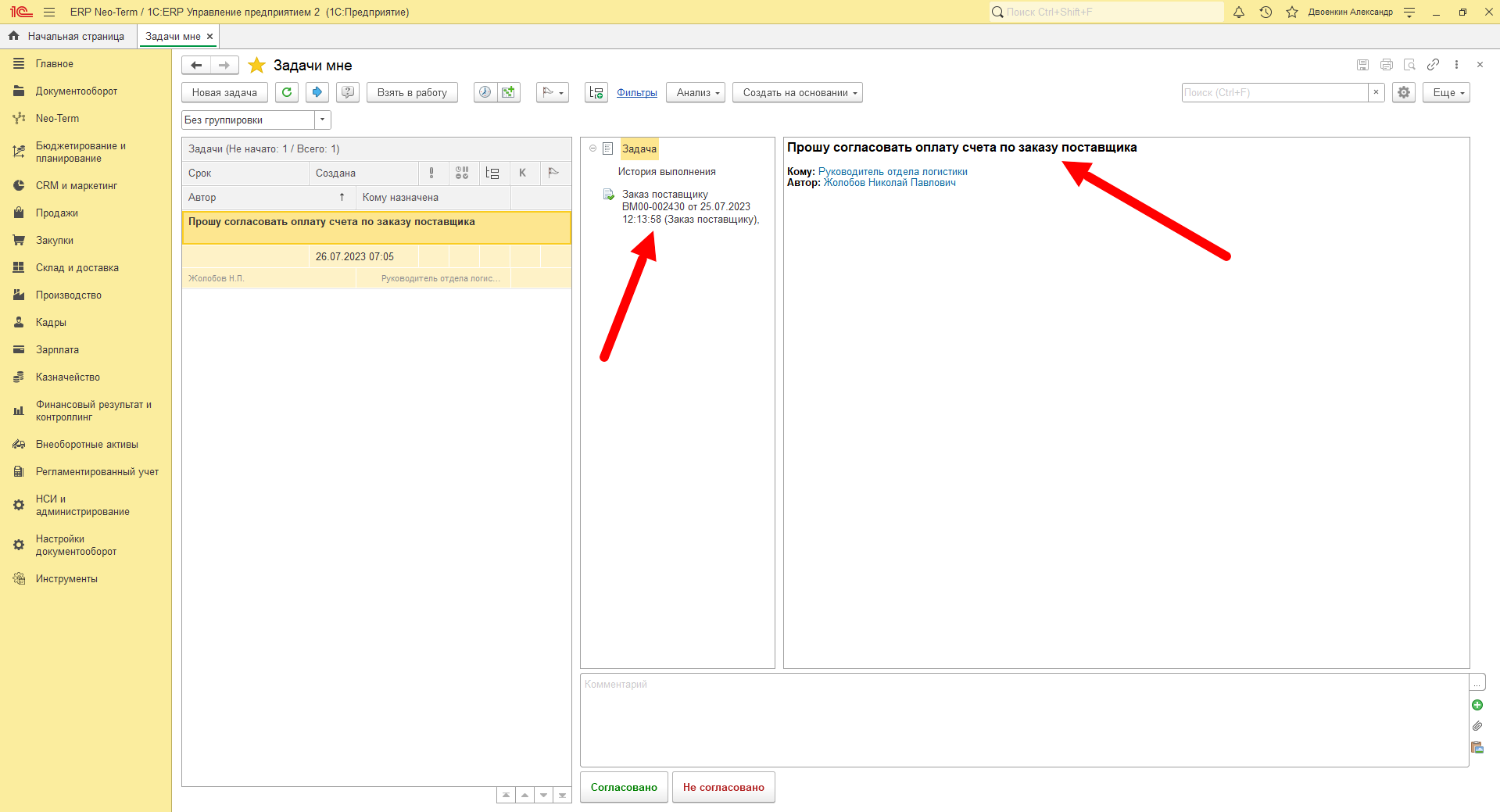
Task: Open the Фильтры link
Action: click(x=637, y=92)
